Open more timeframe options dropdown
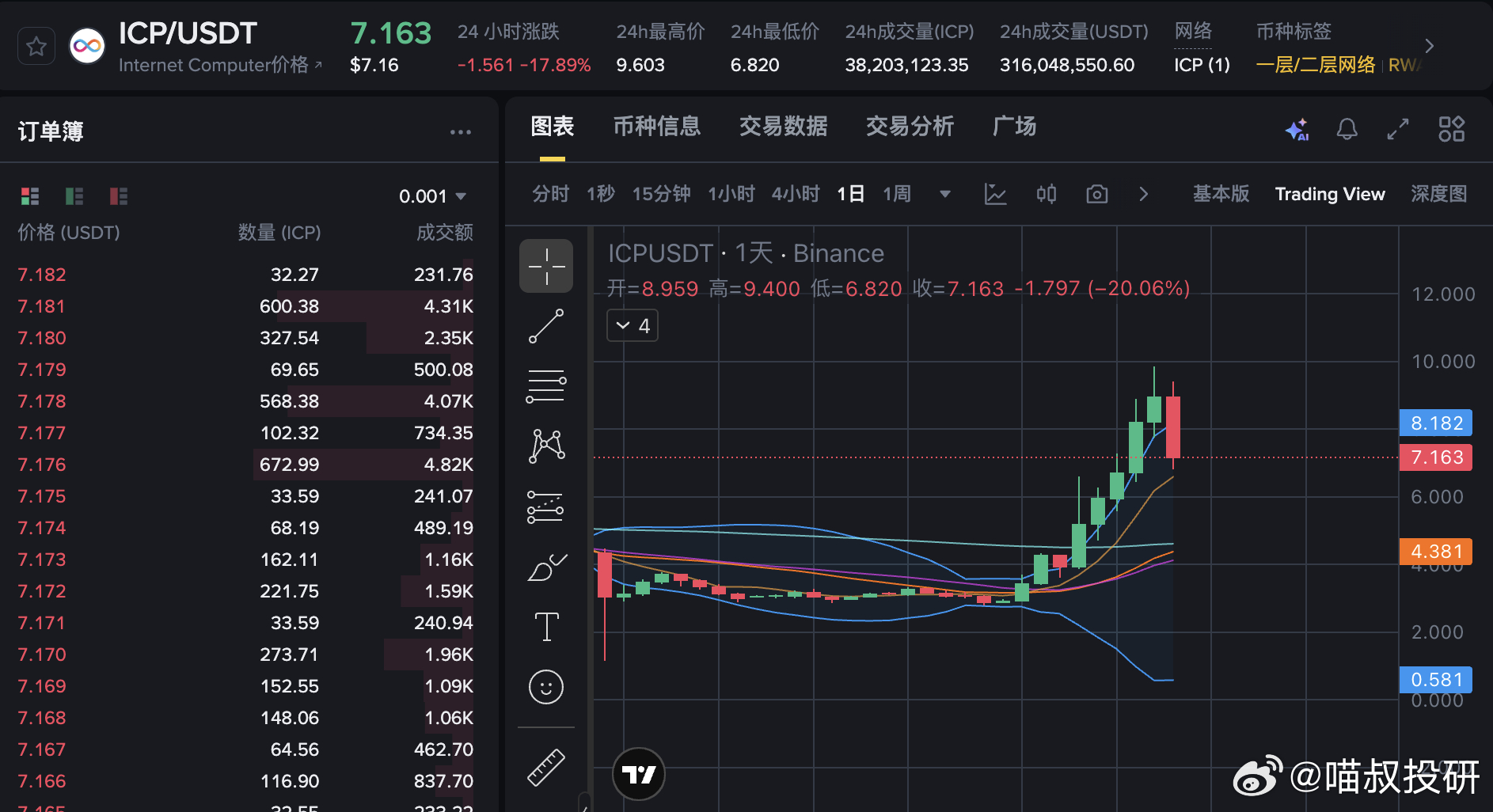 point(944,194)
